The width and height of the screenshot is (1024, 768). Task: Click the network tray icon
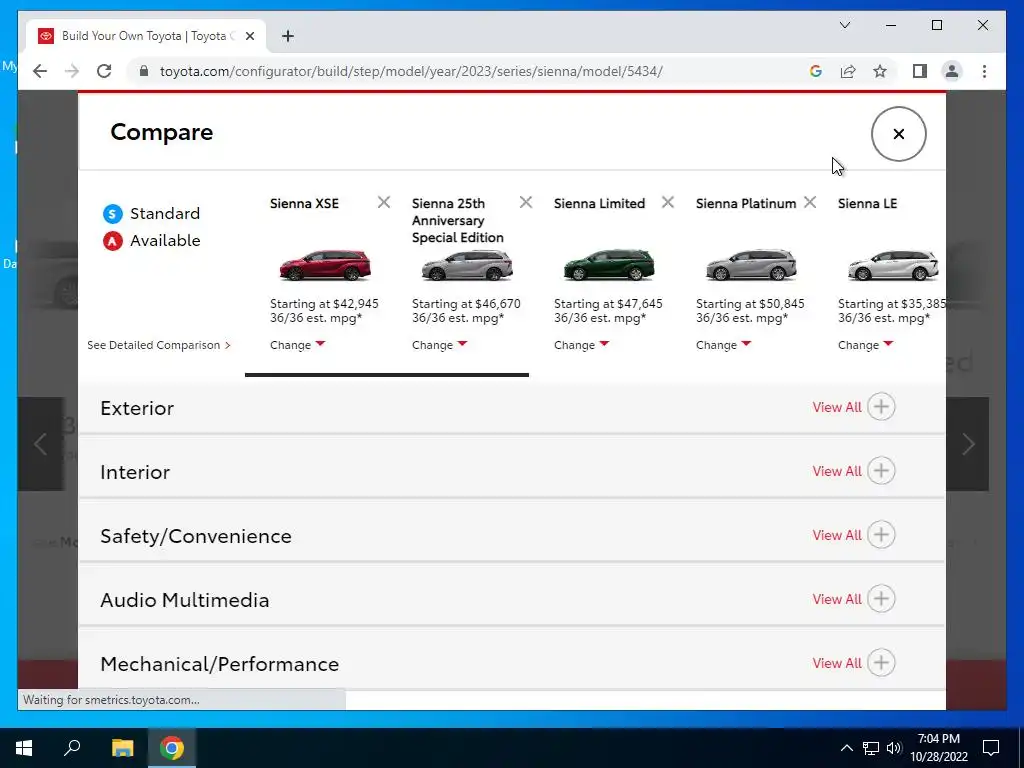click(x=871, y=748)
